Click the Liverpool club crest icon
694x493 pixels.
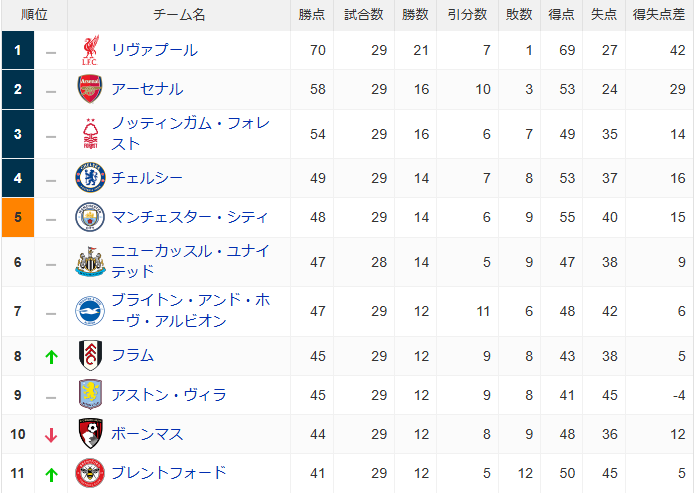[x=90, y=50]
